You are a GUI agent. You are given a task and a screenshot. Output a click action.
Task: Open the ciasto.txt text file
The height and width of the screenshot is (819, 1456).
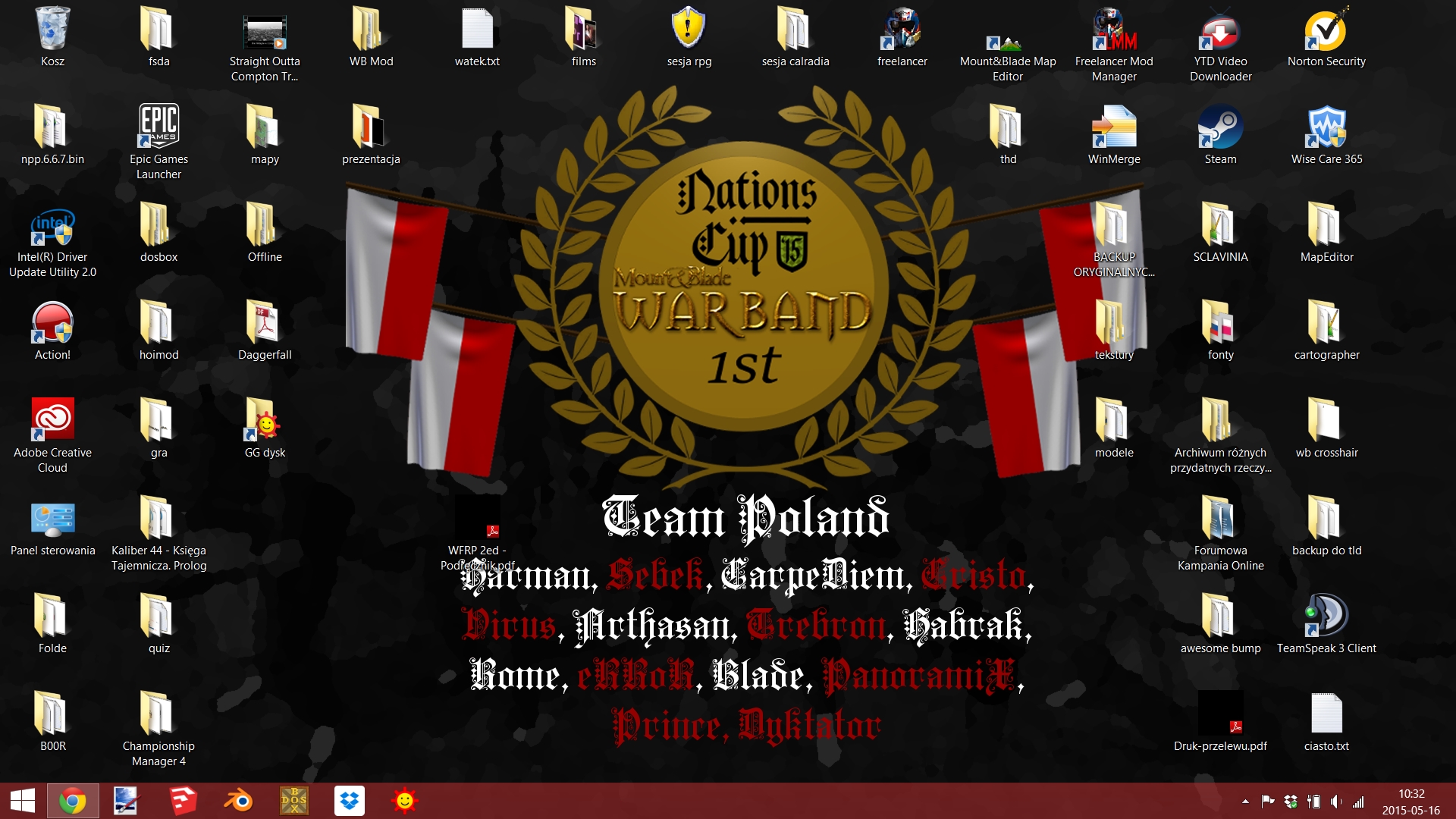1326,722
